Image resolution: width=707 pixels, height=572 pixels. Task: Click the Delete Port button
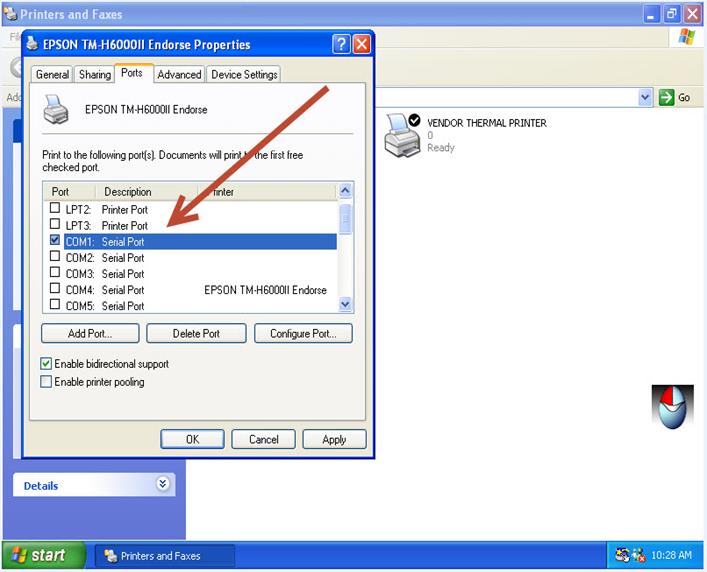[x=196, y=334]
